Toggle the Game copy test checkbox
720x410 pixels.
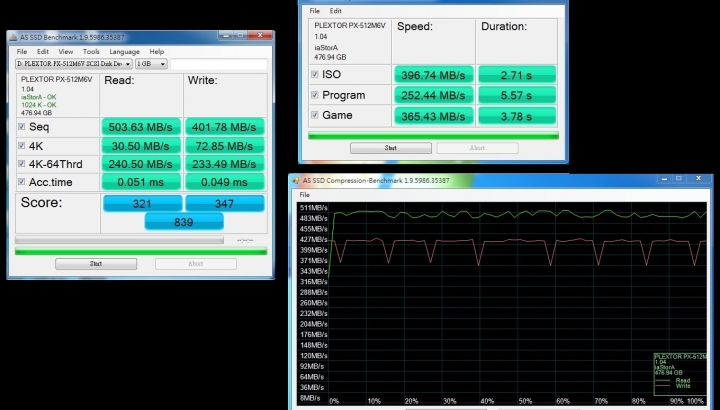tap(315, 115)
